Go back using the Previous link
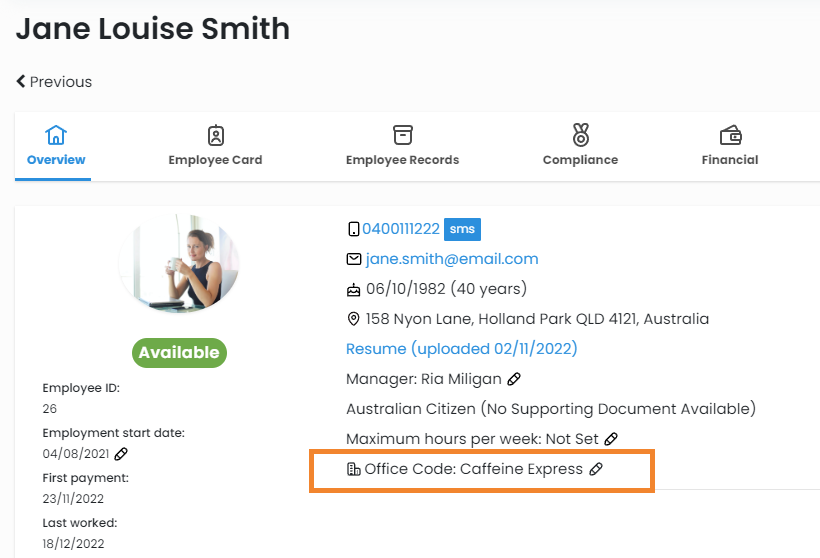 point(54,82)
